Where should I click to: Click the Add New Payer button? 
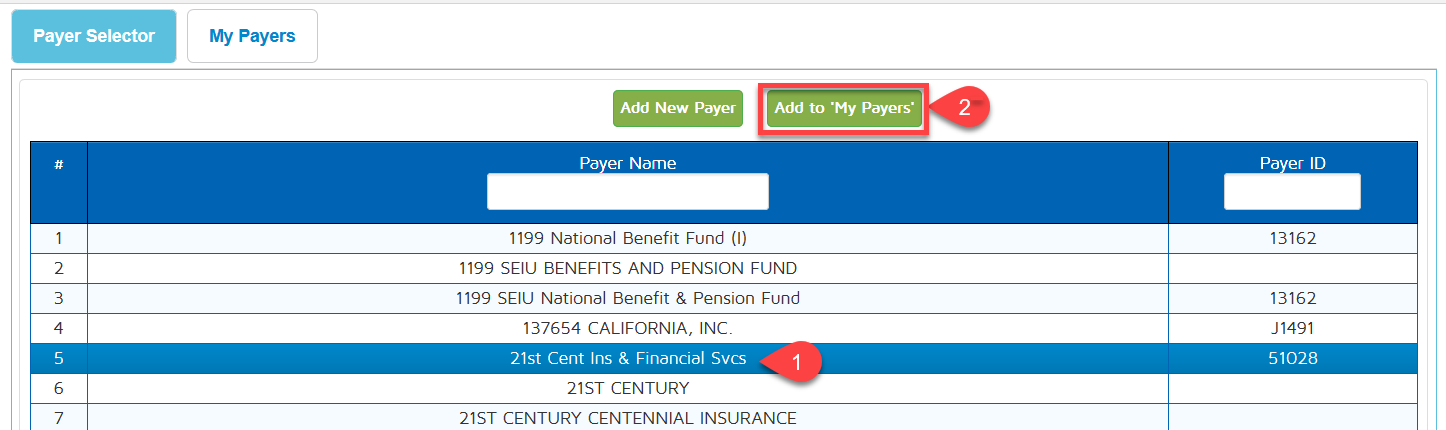coord(678,108)
